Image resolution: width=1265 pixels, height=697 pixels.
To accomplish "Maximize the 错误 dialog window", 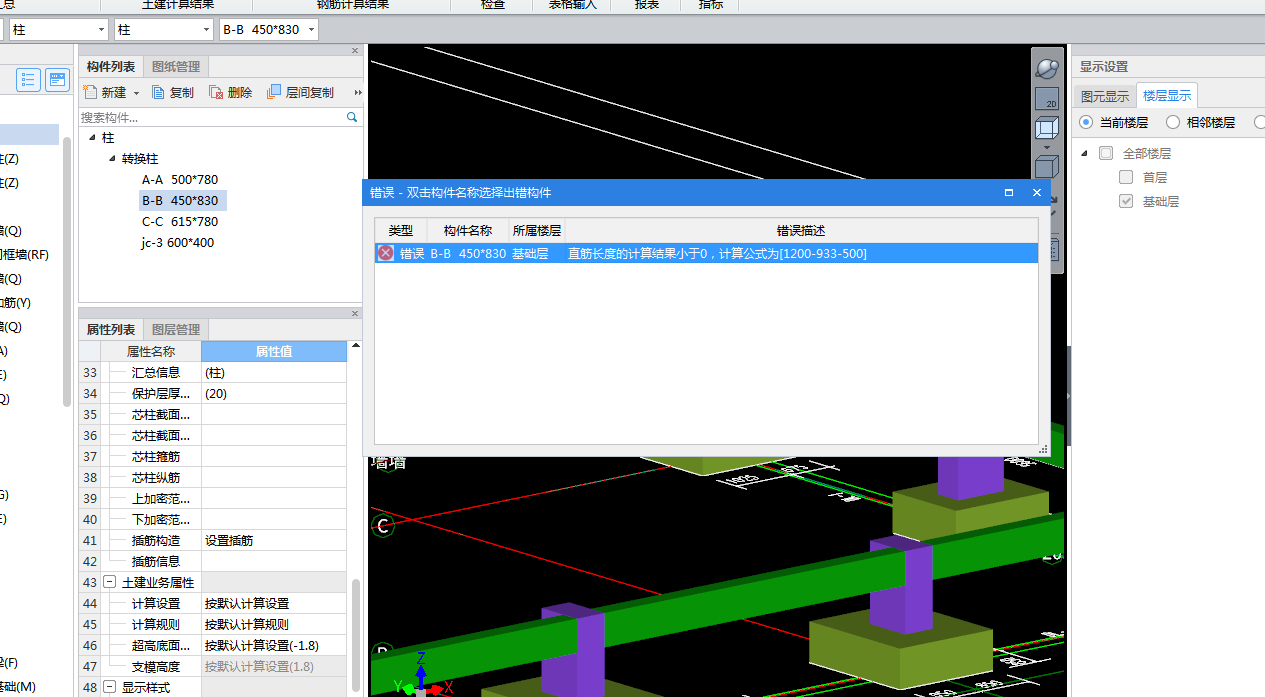I will [x=1009, y=192].
